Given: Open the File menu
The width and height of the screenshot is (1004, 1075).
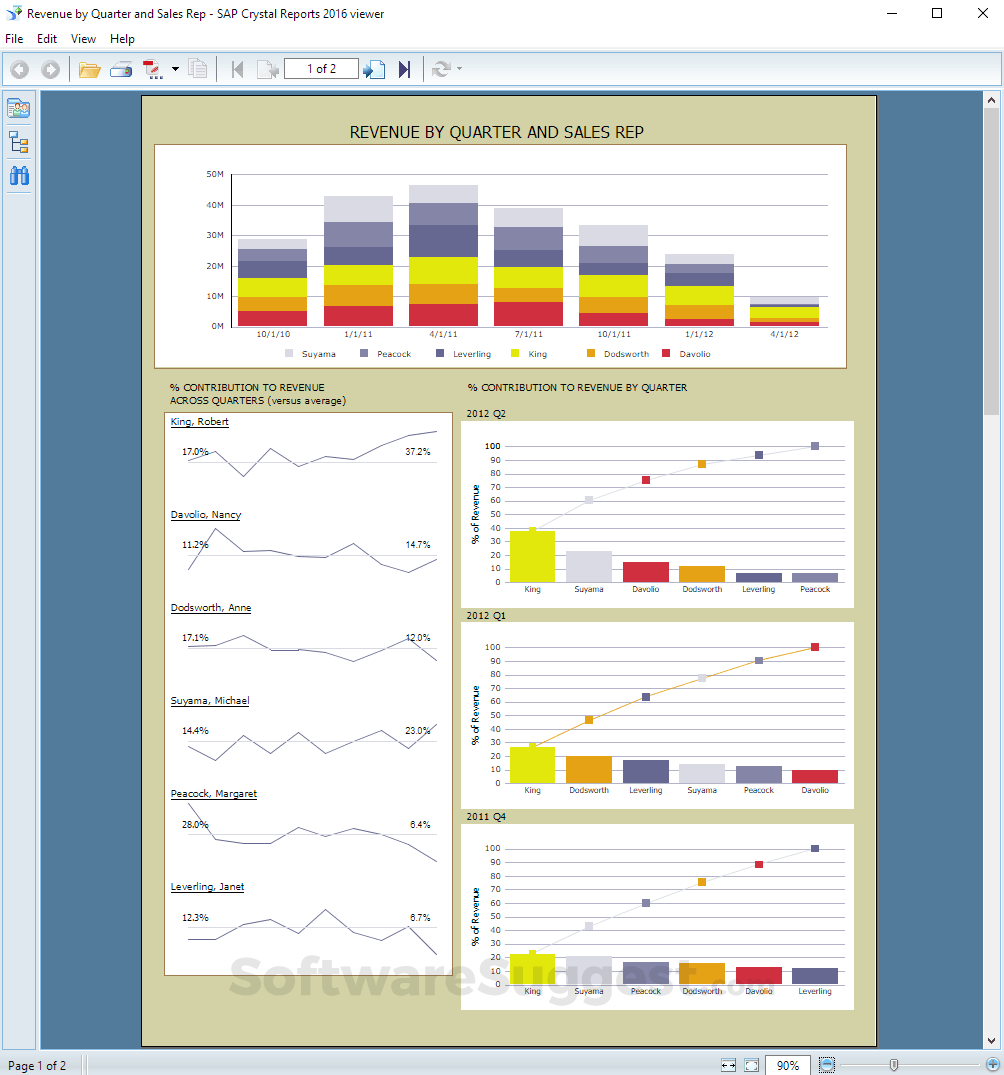Looking at the screenshot, I should [x=14, y=39].
